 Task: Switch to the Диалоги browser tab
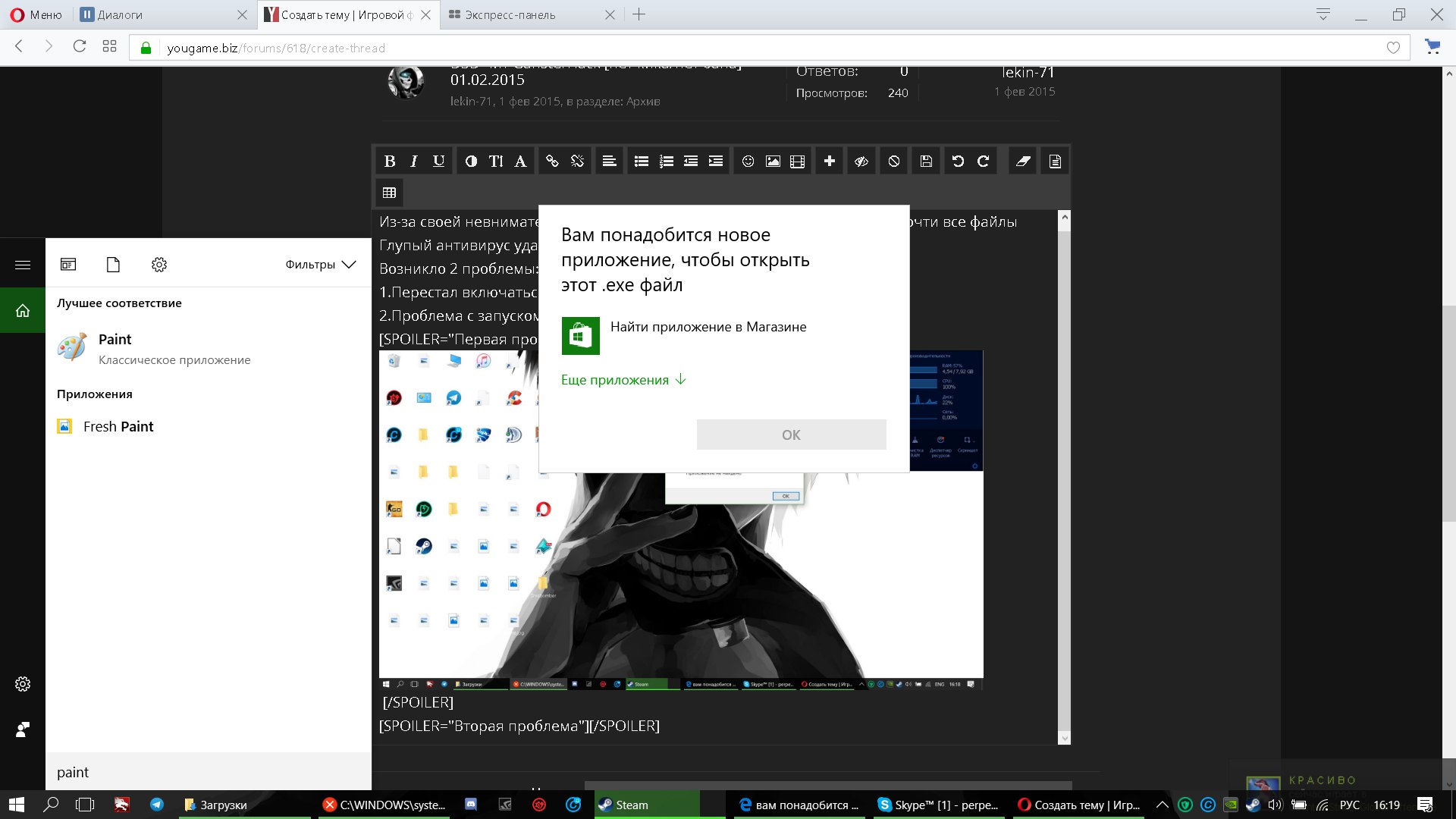[120, 14]
